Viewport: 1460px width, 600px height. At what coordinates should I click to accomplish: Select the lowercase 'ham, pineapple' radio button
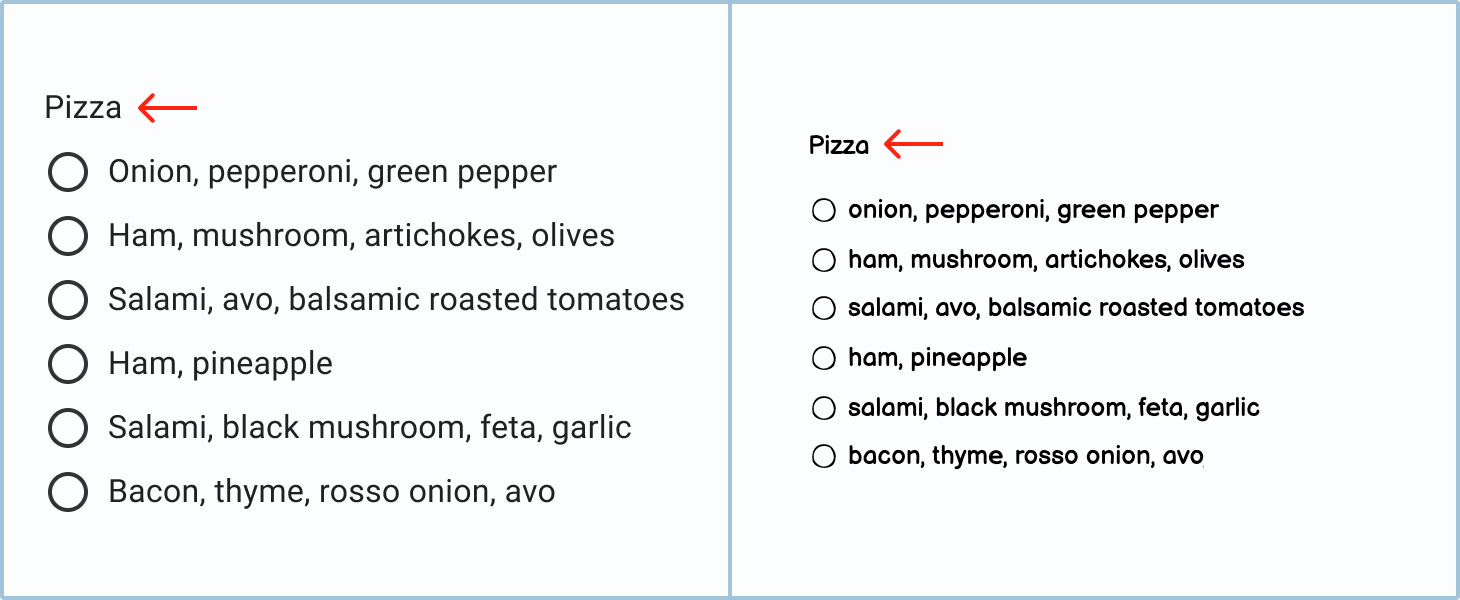tap(823, 358)
